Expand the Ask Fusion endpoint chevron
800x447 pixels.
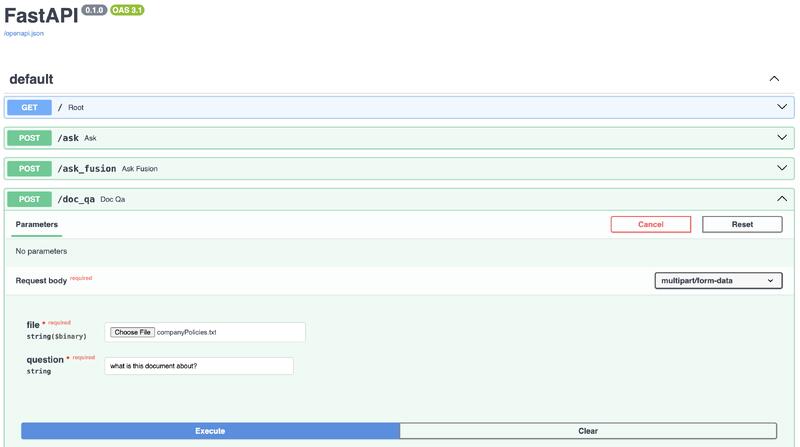[x=782, y=169]
